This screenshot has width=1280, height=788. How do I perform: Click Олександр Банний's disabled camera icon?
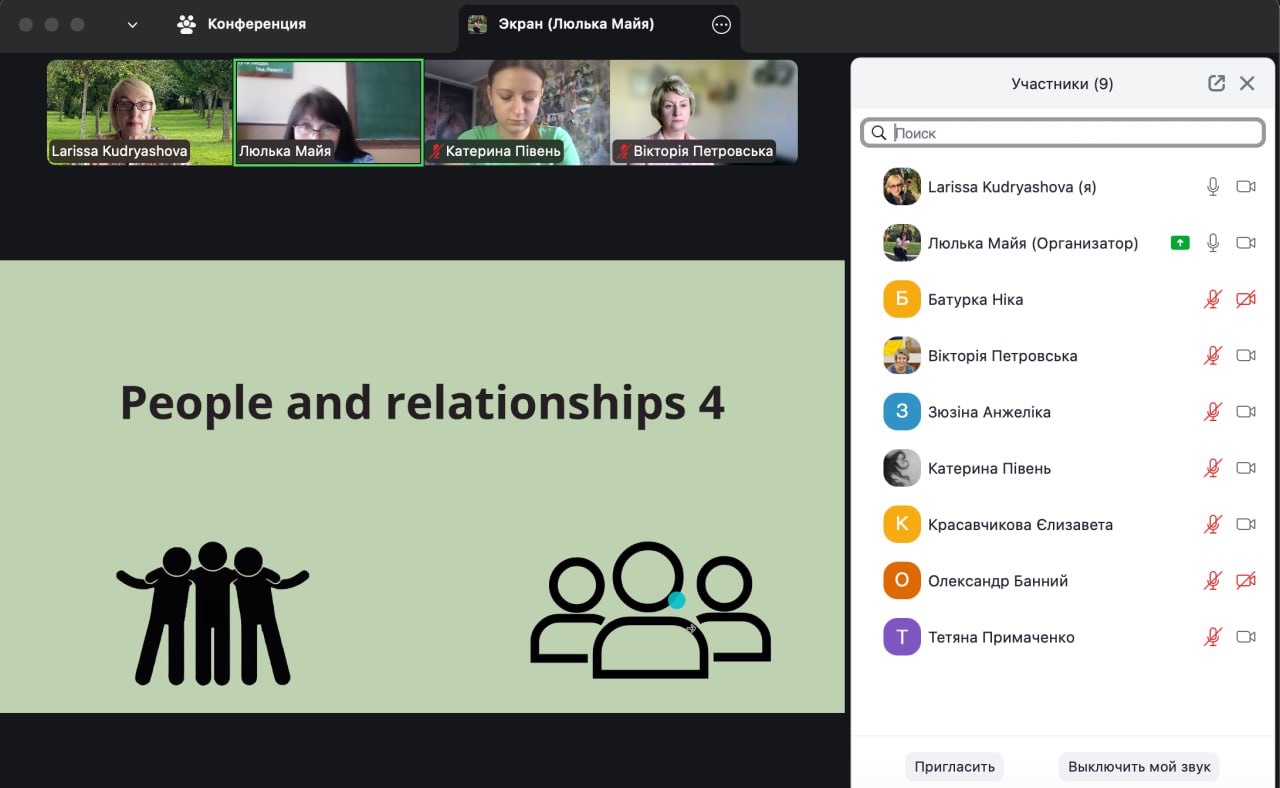click(x=1245, y=581)
